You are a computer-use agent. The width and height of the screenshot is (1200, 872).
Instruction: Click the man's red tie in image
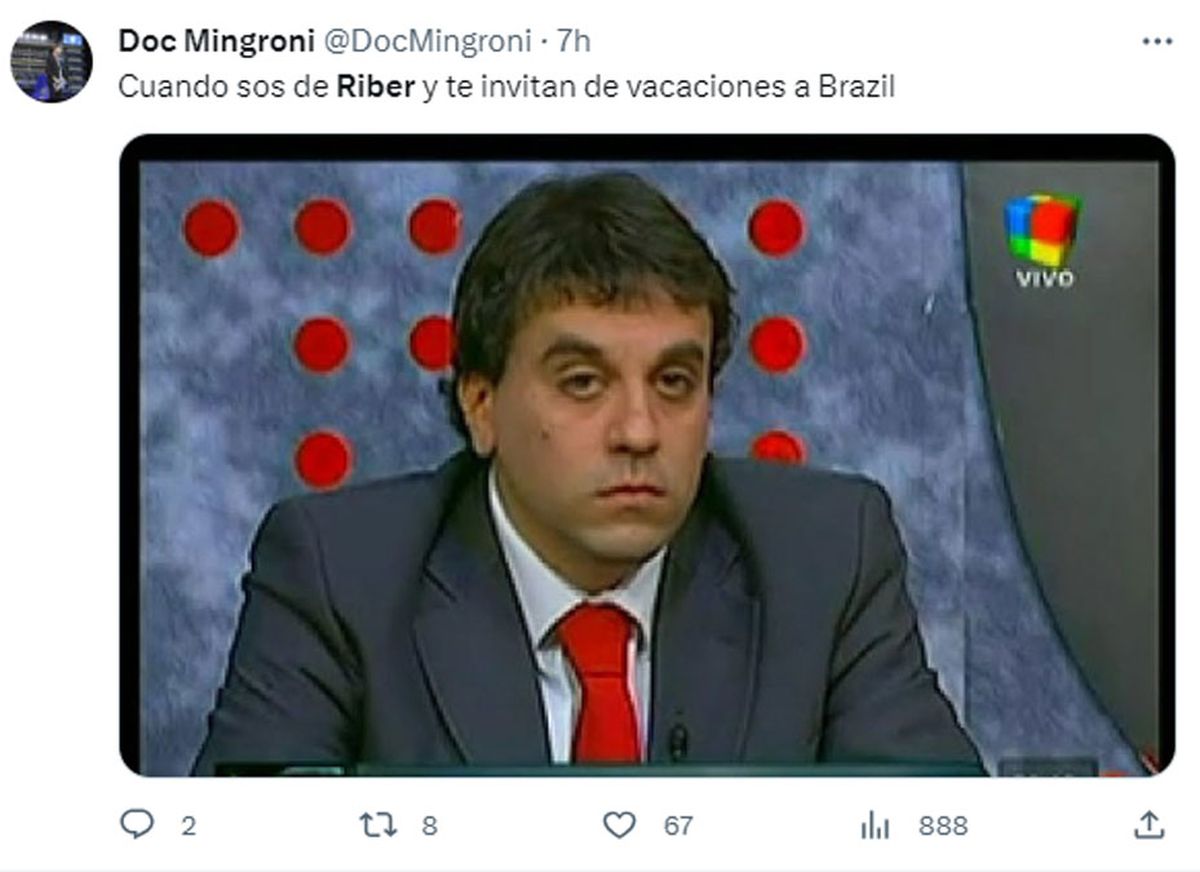[601, 683]
